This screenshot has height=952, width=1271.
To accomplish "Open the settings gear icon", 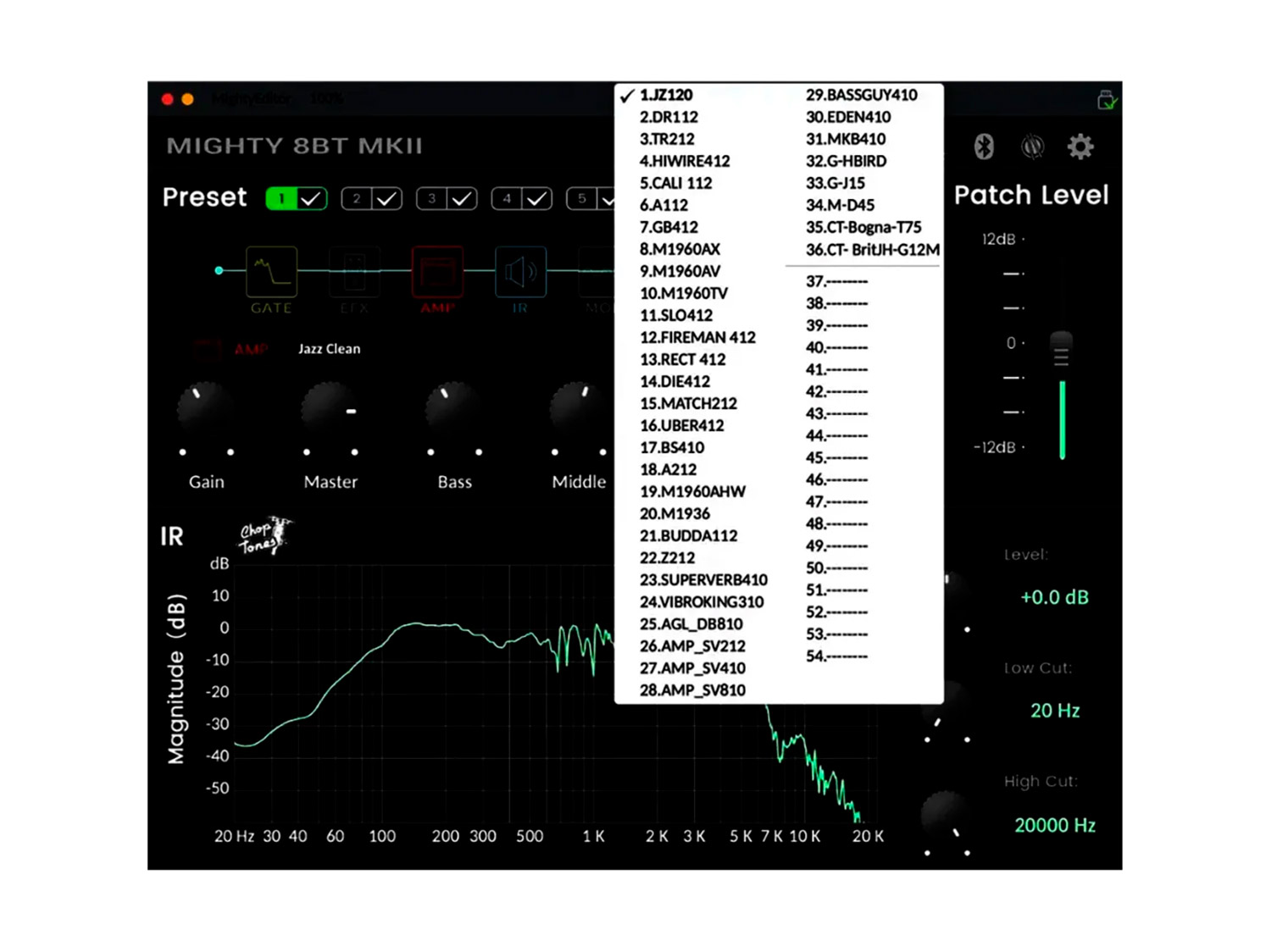I will 1080,147.
